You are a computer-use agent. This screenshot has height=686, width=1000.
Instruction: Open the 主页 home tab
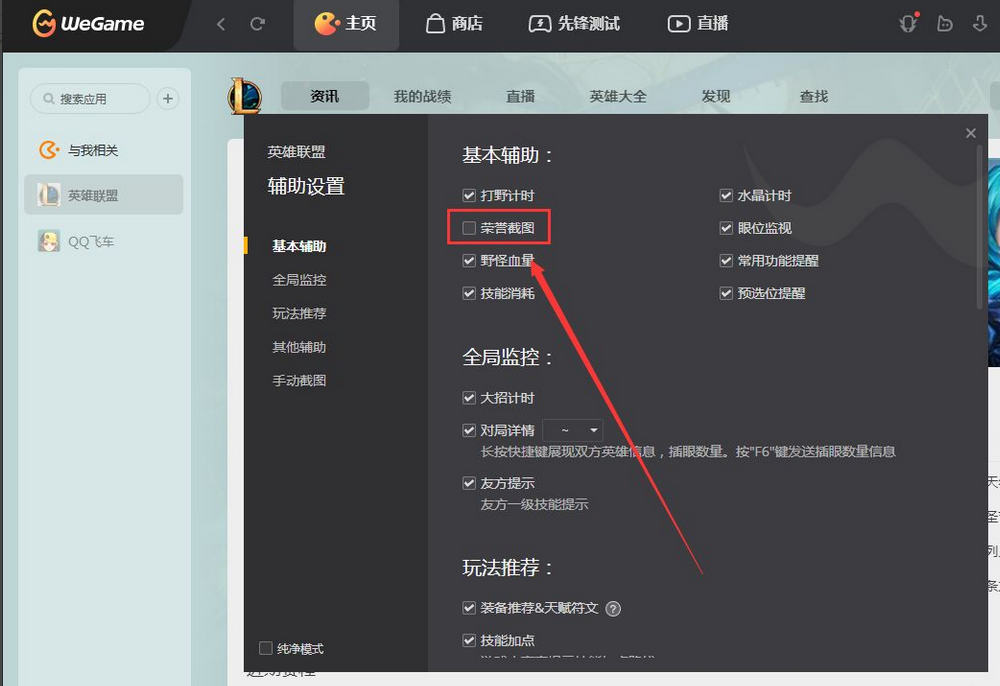(x=346, y=24)
